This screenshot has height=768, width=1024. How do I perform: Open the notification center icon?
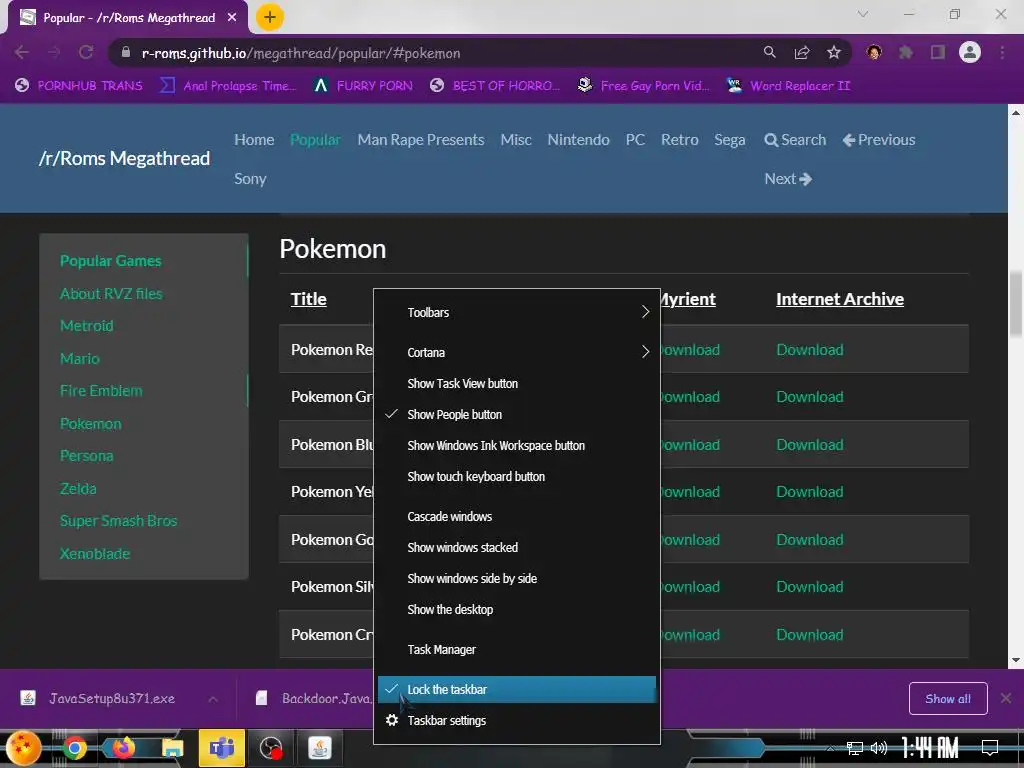click(990, 748)
